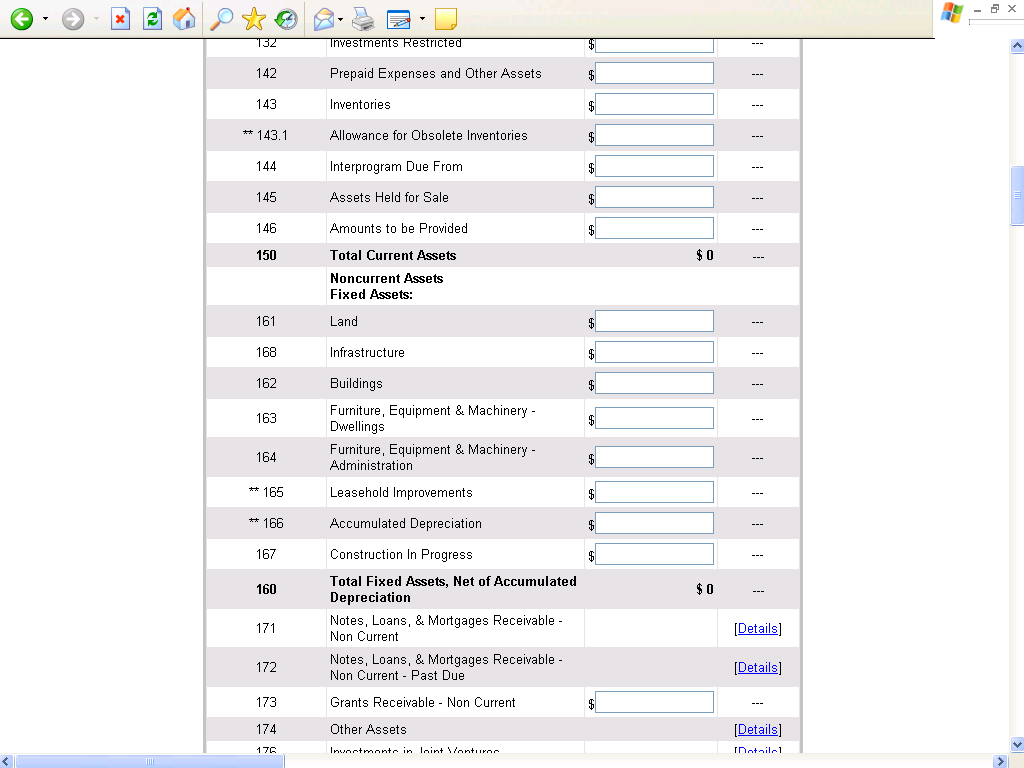
Task: Click the vertical scrollbar down arrow
Action: (x=1016, y=745)
